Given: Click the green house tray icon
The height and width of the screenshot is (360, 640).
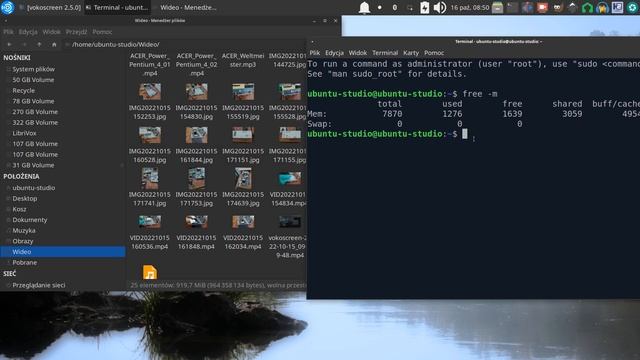Looking at the screenshot, I should pos(587,7).
